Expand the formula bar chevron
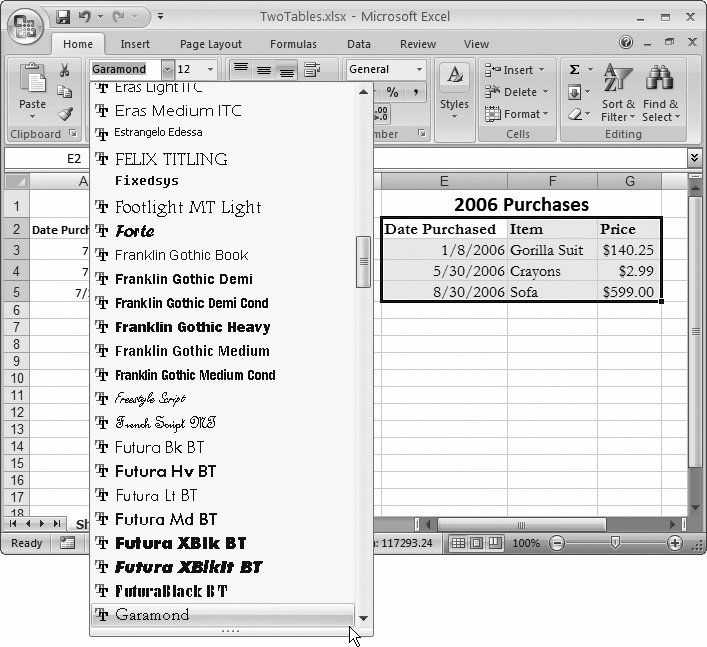The image size is (707, 647). [694, 157]
